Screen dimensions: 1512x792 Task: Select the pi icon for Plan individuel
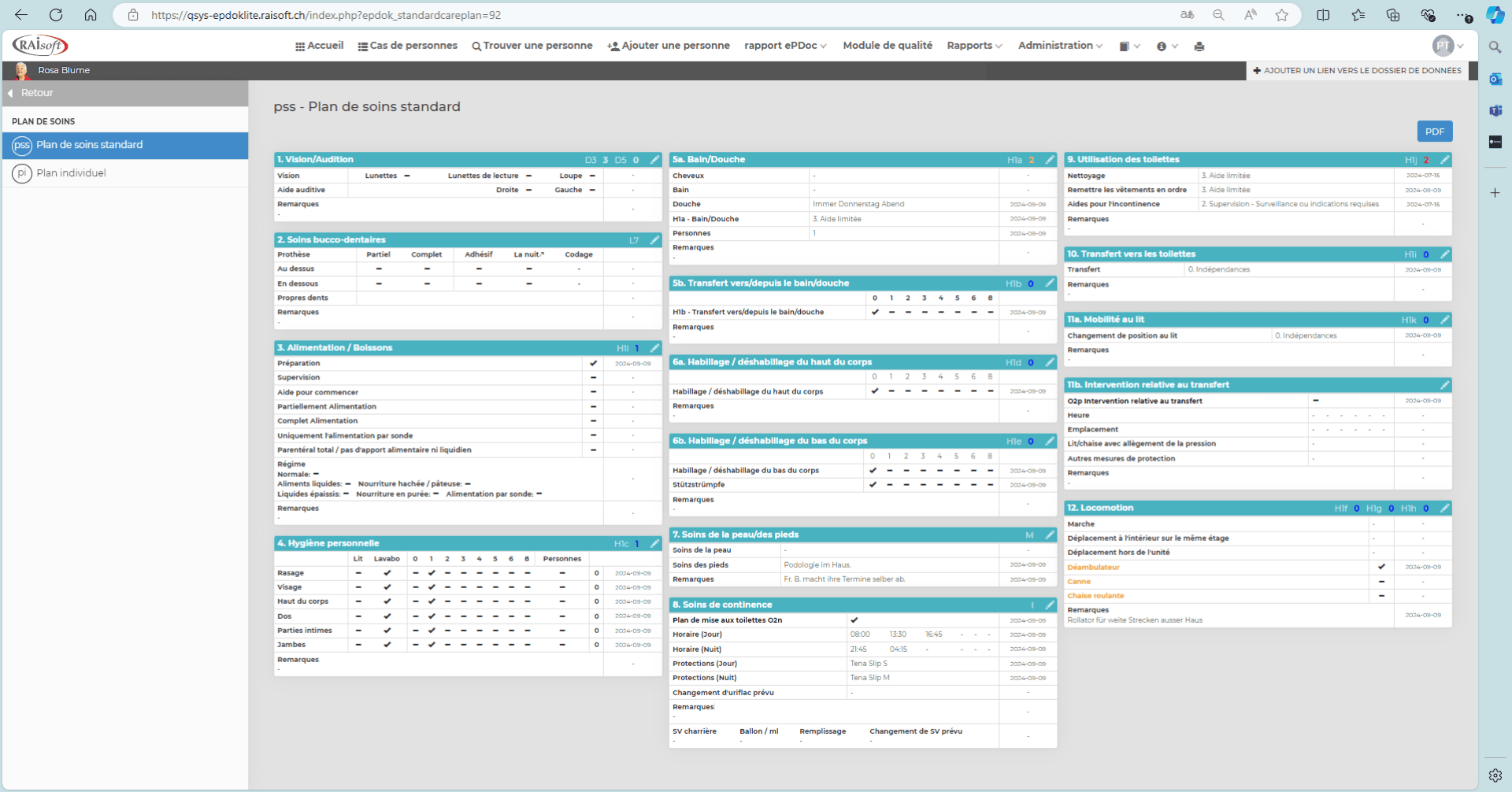(22, 173)
